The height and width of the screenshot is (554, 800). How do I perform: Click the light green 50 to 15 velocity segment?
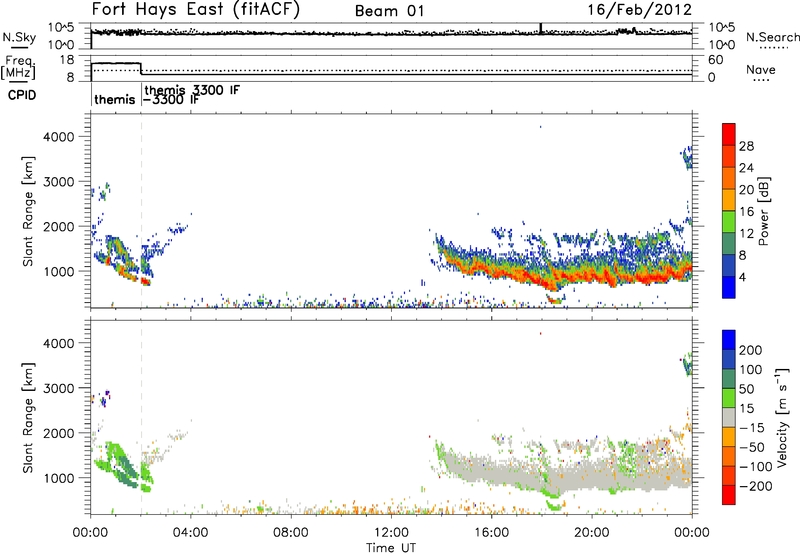[x=729, y=398]
